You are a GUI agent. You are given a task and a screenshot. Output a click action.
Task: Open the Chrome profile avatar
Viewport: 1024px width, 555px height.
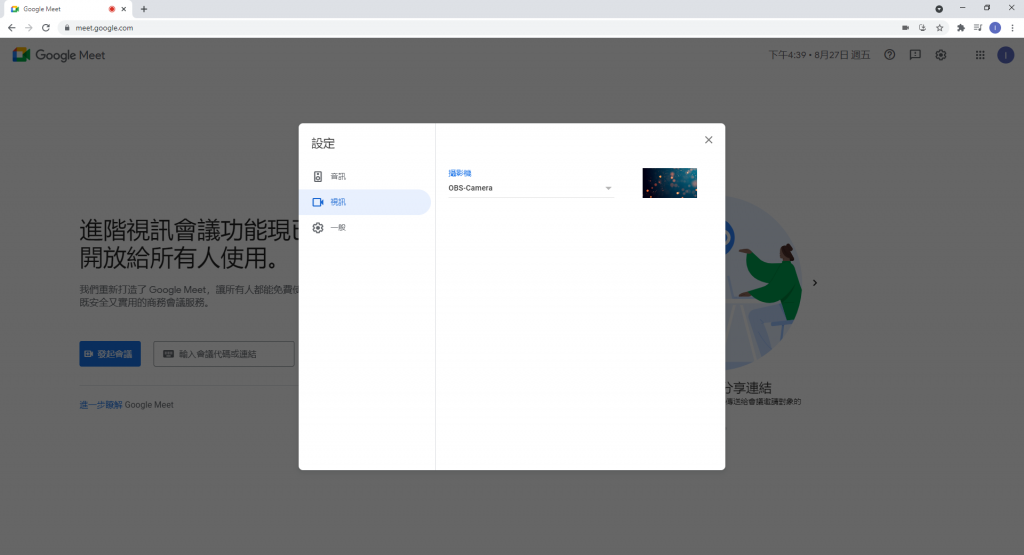pos(995,27)
